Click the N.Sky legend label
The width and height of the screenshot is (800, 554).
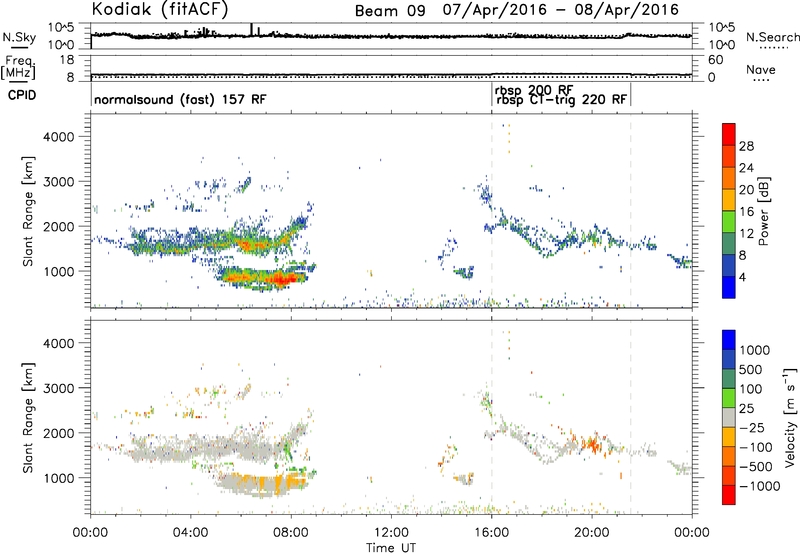[x=19, y=37]
